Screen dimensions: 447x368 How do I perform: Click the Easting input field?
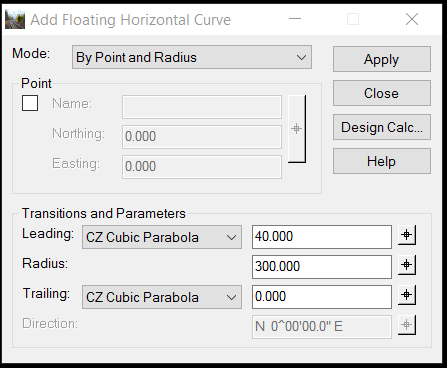(x=202, y=167)
